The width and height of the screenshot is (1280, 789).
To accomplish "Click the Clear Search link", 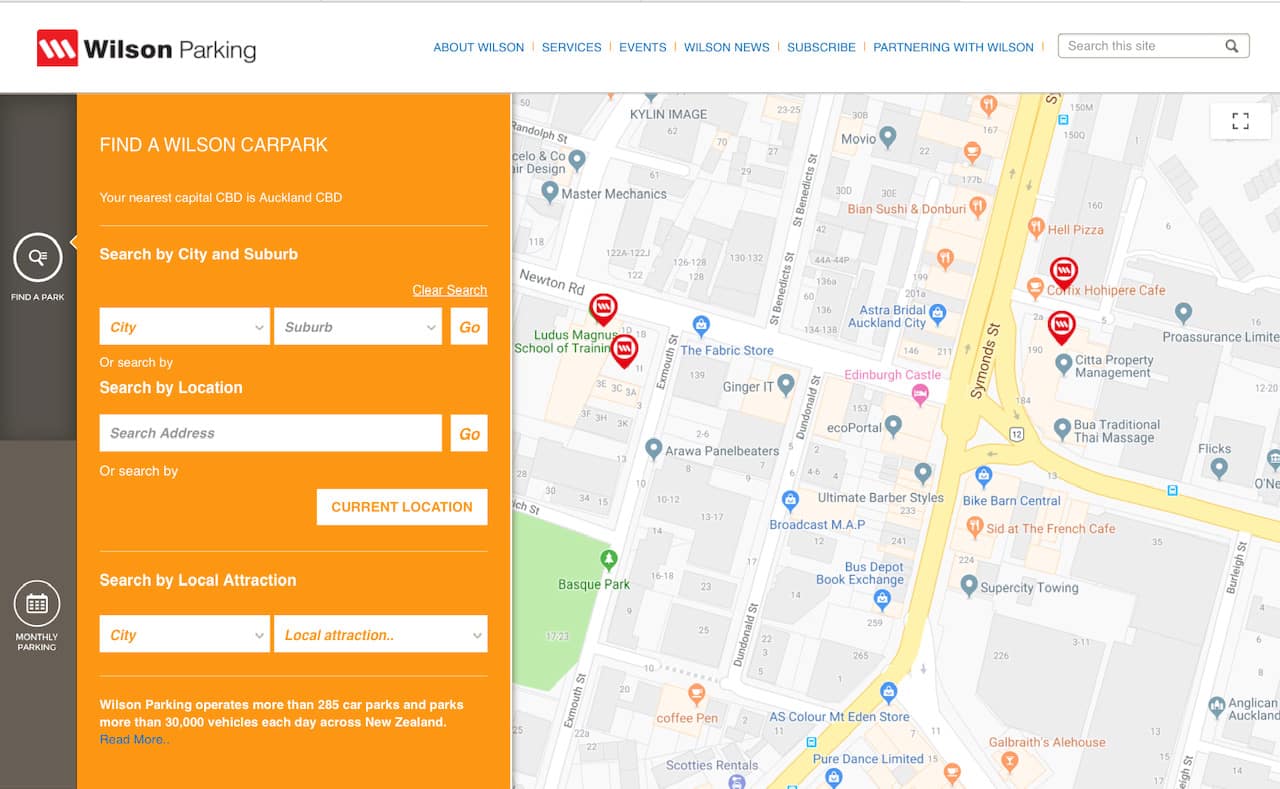I will point(450,290).
